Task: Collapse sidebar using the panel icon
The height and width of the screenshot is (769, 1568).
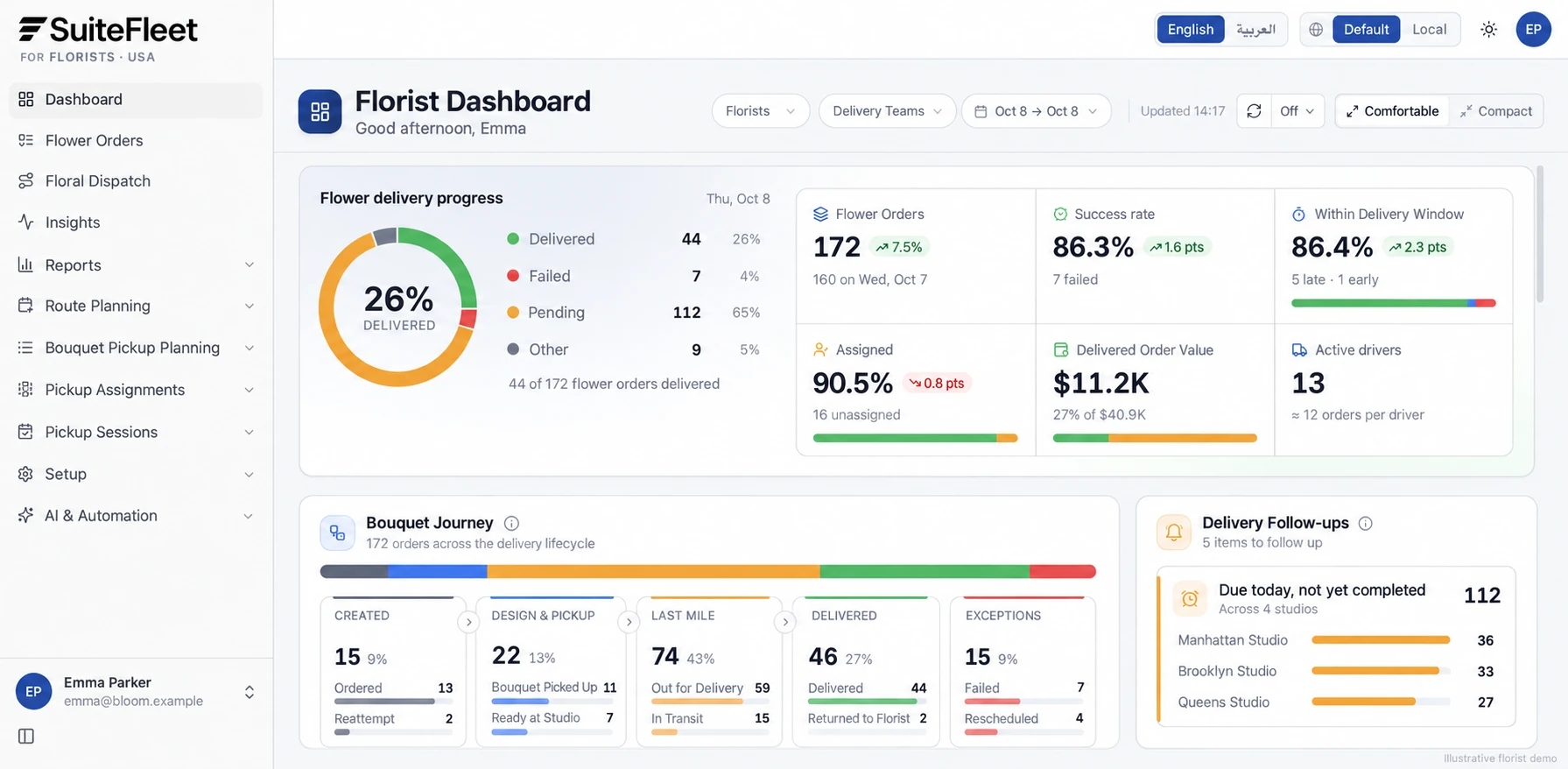Action: (26, 737)
